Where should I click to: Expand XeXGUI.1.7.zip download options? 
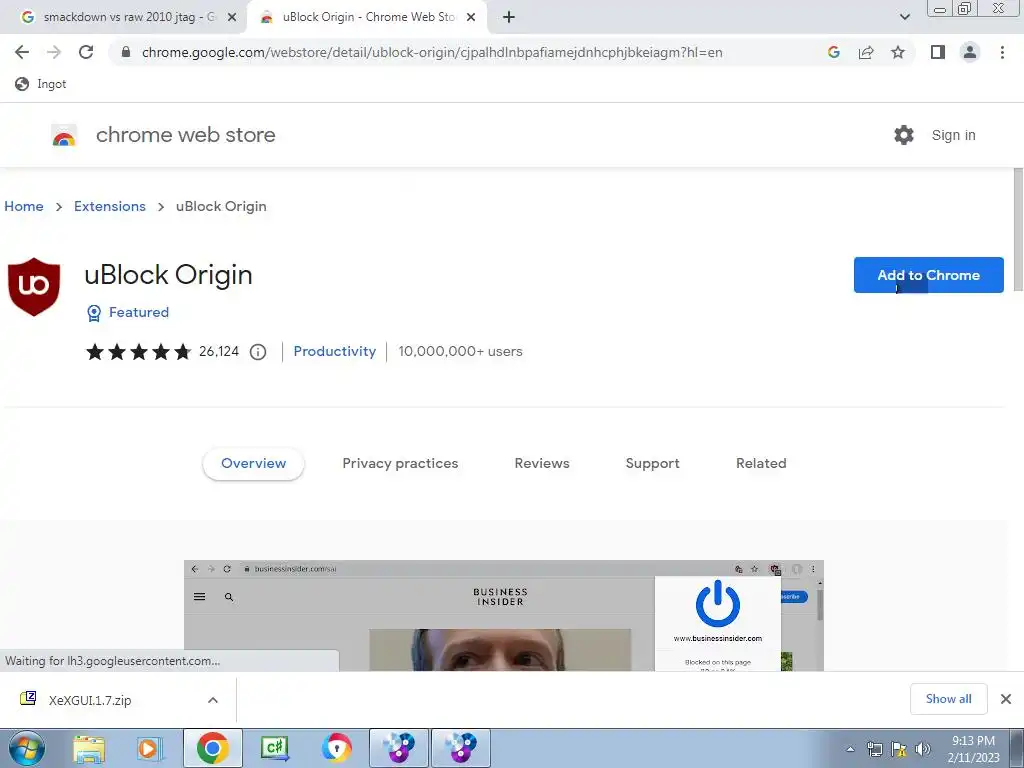coord(213,700)
